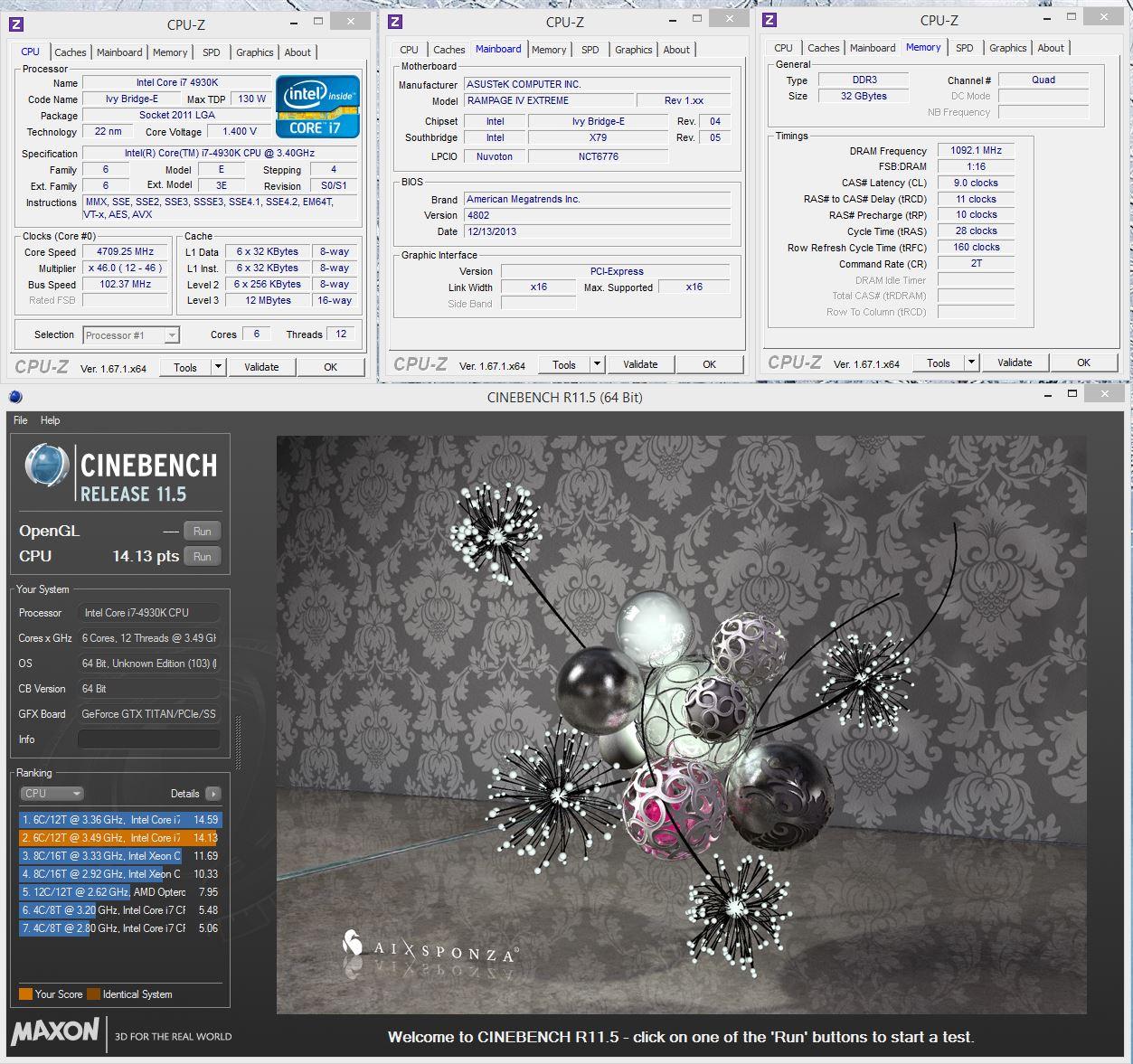Select CPU tab in the Mainboard CPU-Z window
Image resolution: width=1133 pixels, height=1064 pixels.
pos(410,50)
